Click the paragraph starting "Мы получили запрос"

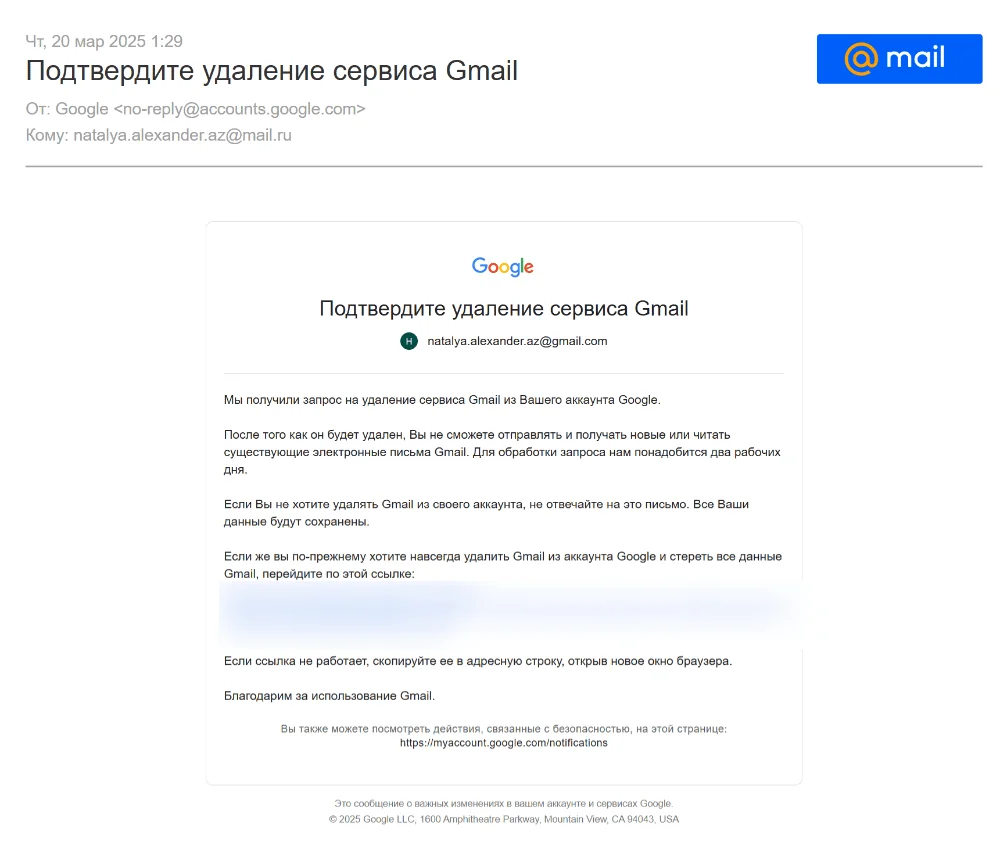[442, 400]
